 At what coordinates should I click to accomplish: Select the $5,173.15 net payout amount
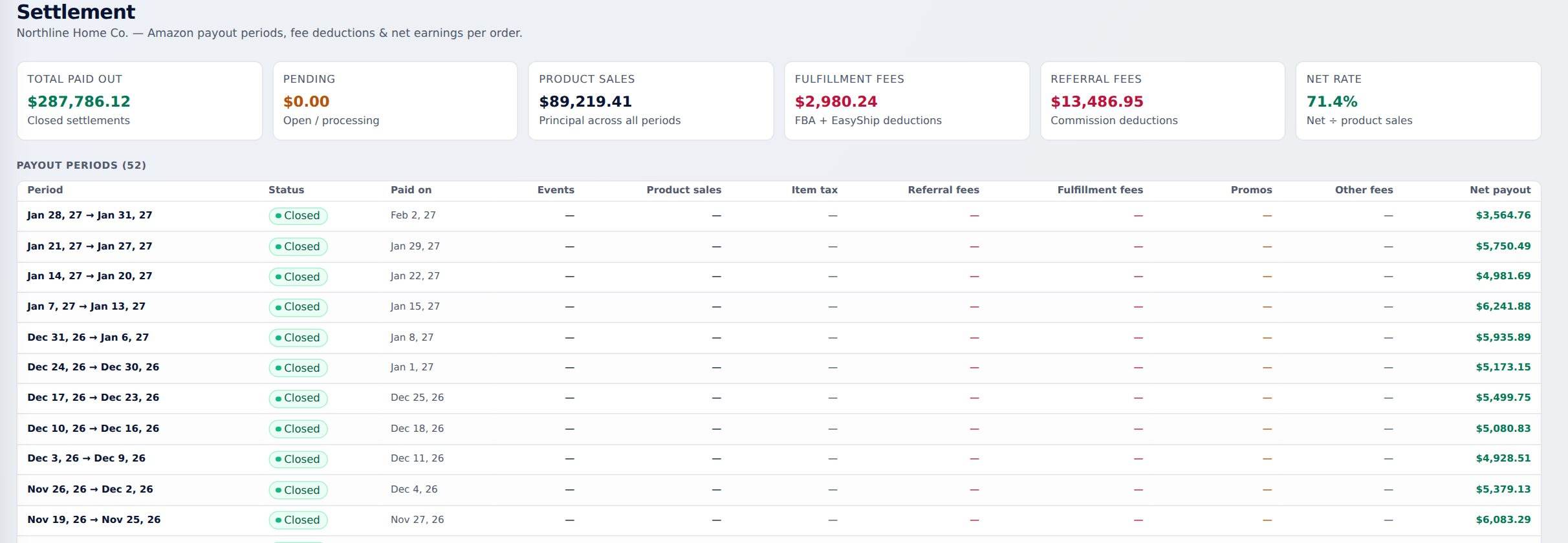coord(1503,367)
